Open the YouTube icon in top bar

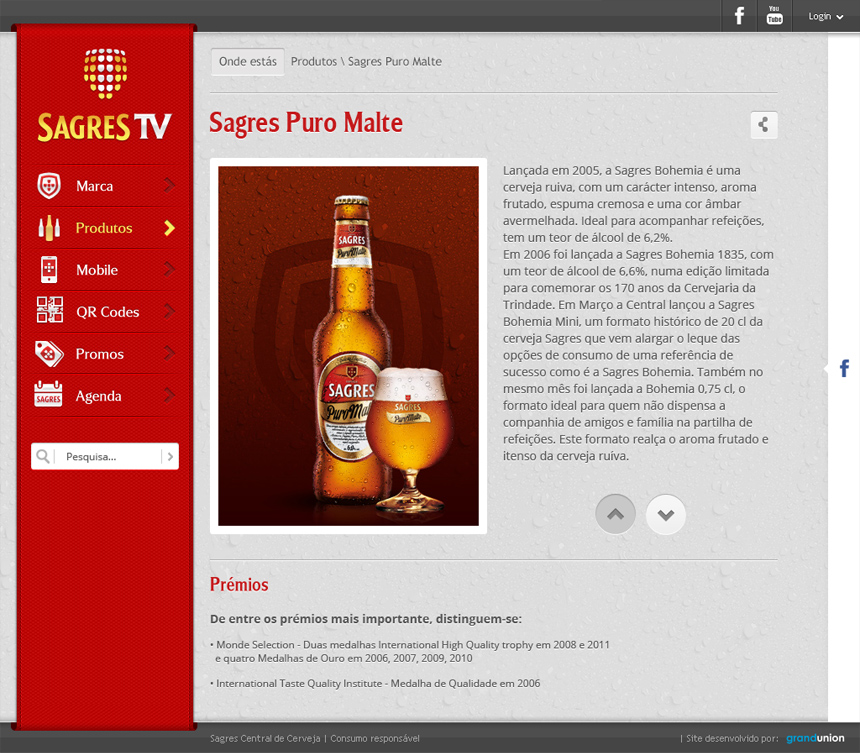pyautogui.click(x=774, y=16)
